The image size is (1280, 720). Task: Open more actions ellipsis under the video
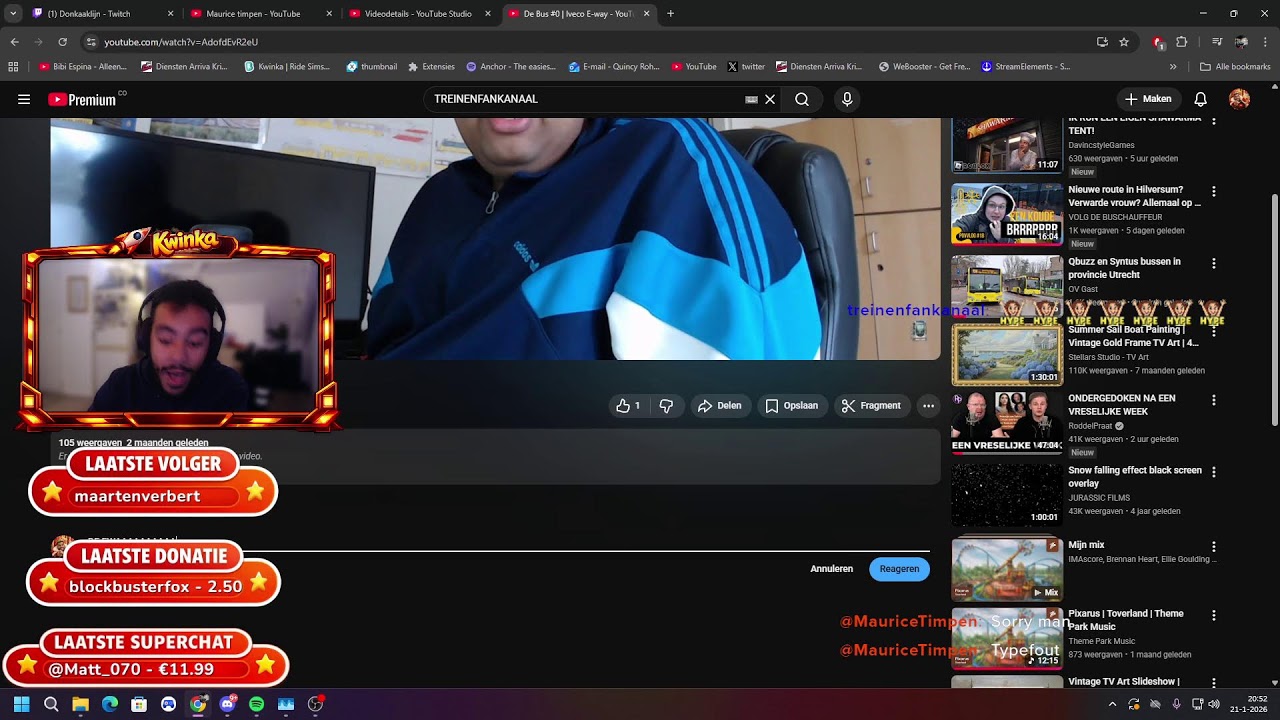[x=929, y=406]
